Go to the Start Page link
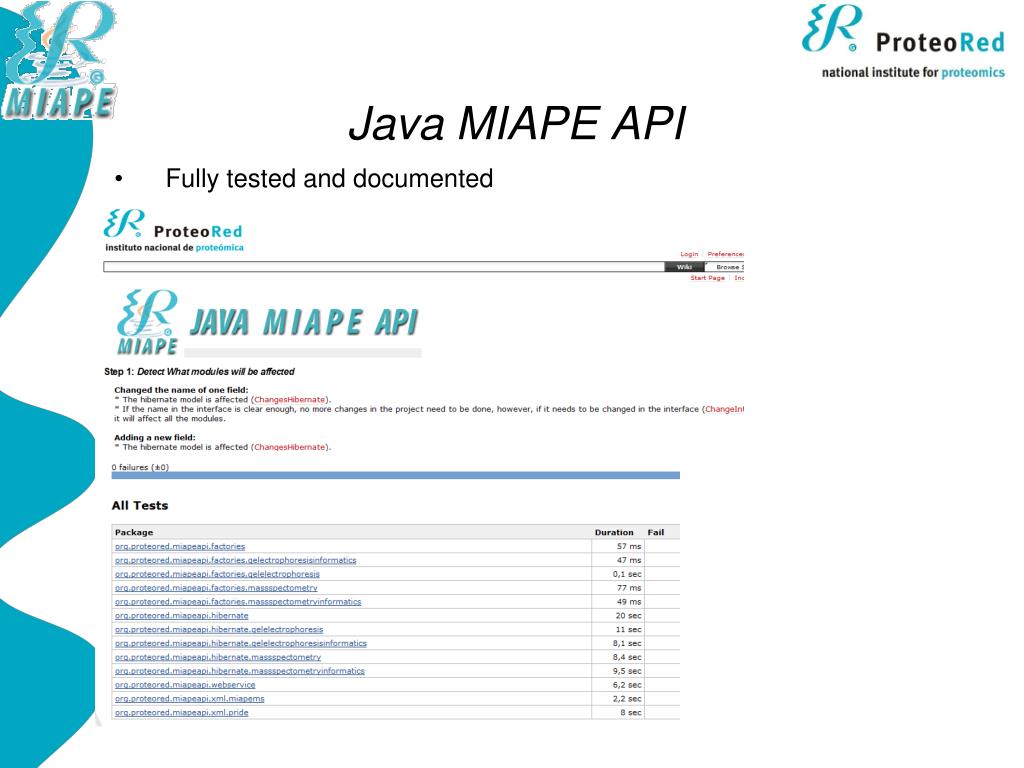Viewport: 1024px width, 768px height. point(707,278)
